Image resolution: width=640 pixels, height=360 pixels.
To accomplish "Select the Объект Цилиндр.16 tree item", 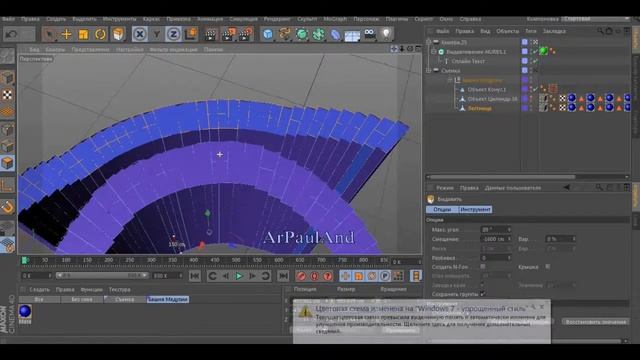I will (492, 99).
